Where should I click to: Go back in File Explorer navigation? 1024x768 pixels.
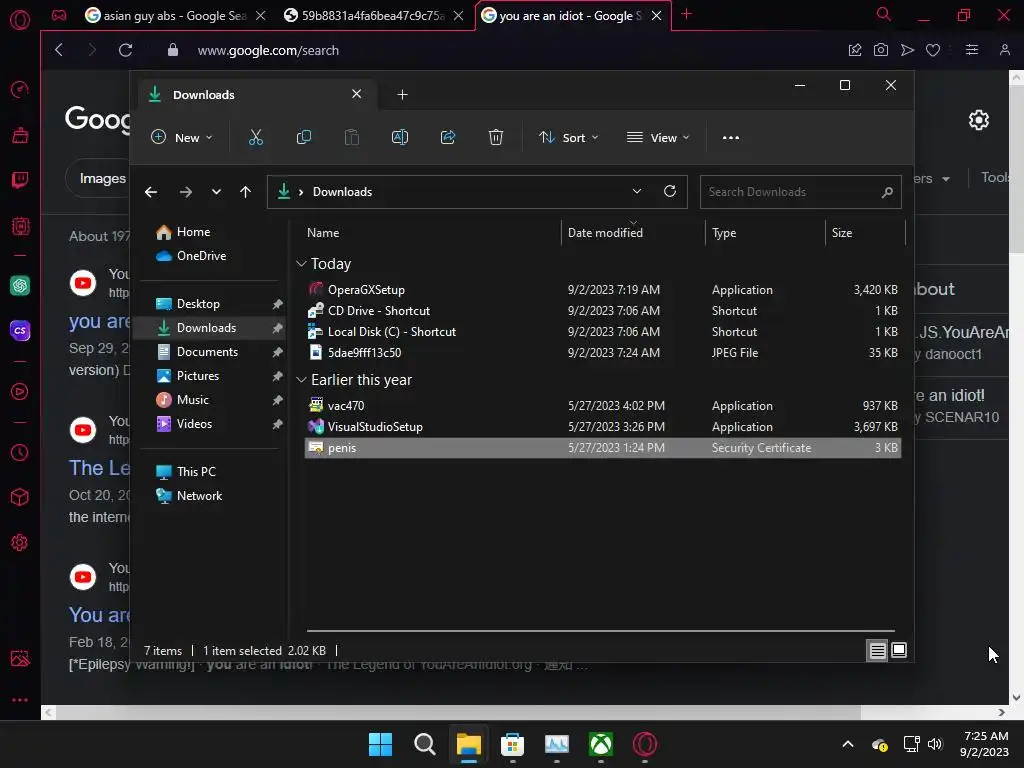pyautogui.click(x=151, y=191)
